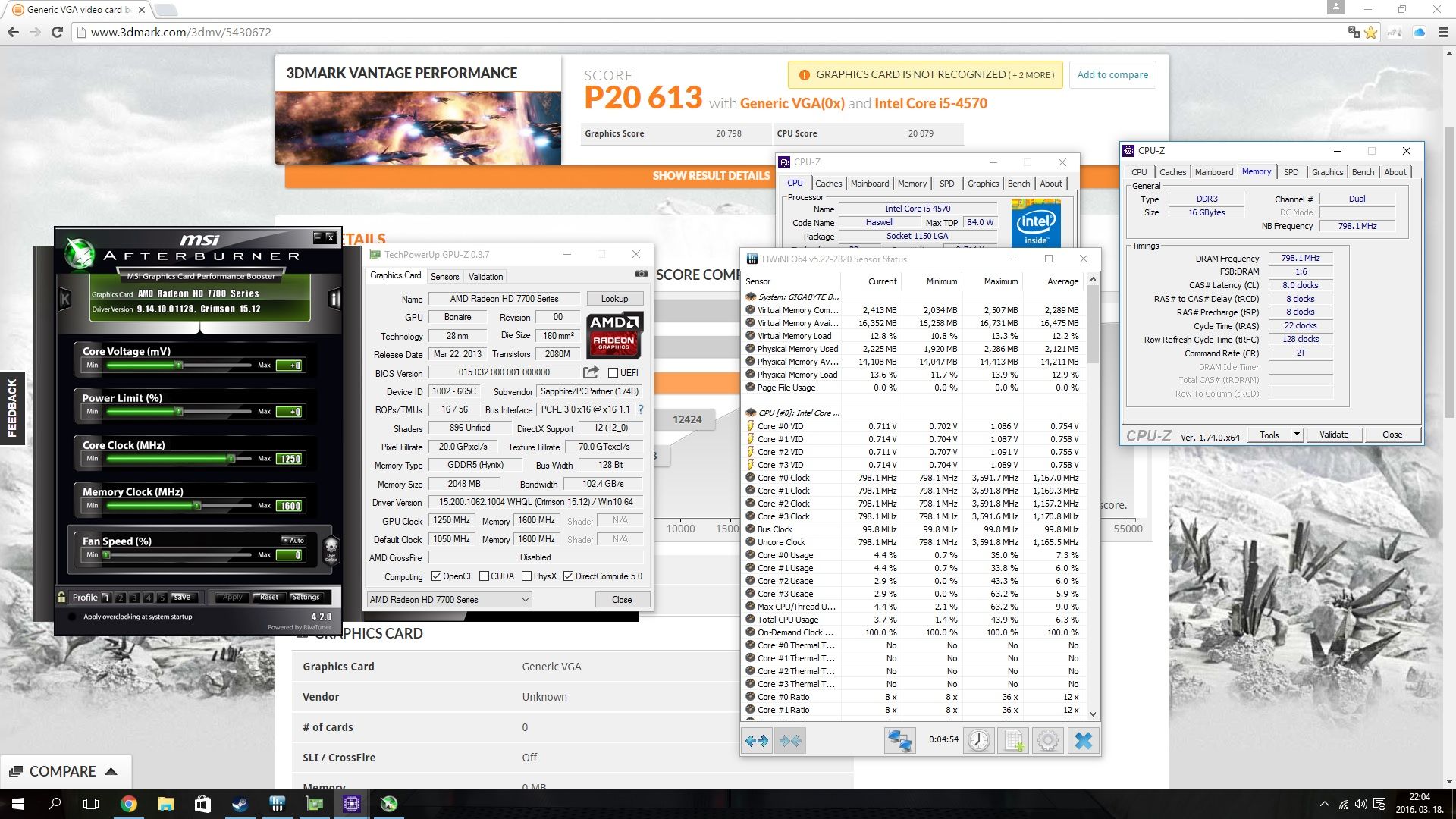Image resolution: width=1456 pixels, height=819 pixels.
Task: Open the Kombustor K button in Afterburner
Action: pos(65,300)
